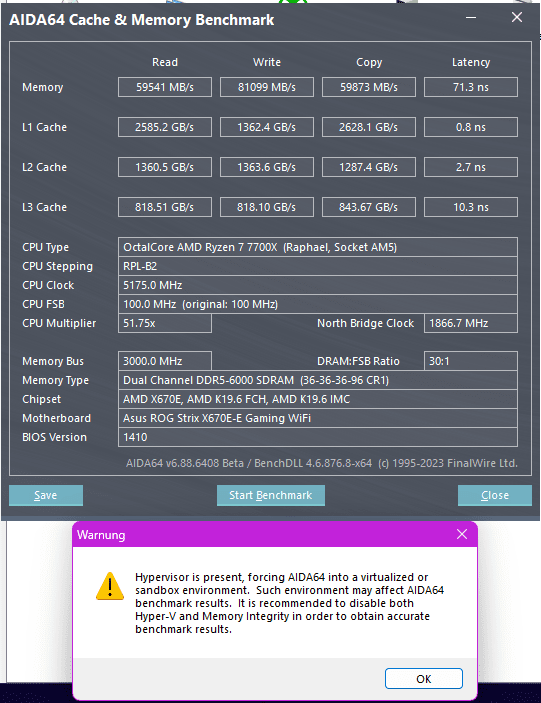The image size is (541, 703).
Task: Select the Memory Copy value 59873 MB/s
Action: pos(369,87)
